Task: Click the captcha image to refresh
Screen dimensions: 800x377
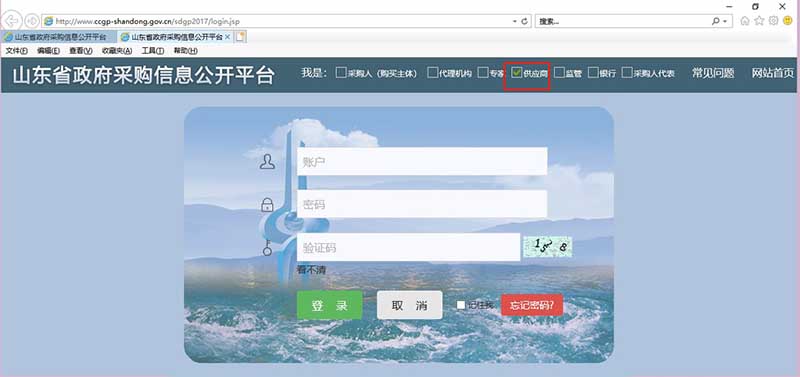Action: (x=547, y=246)
